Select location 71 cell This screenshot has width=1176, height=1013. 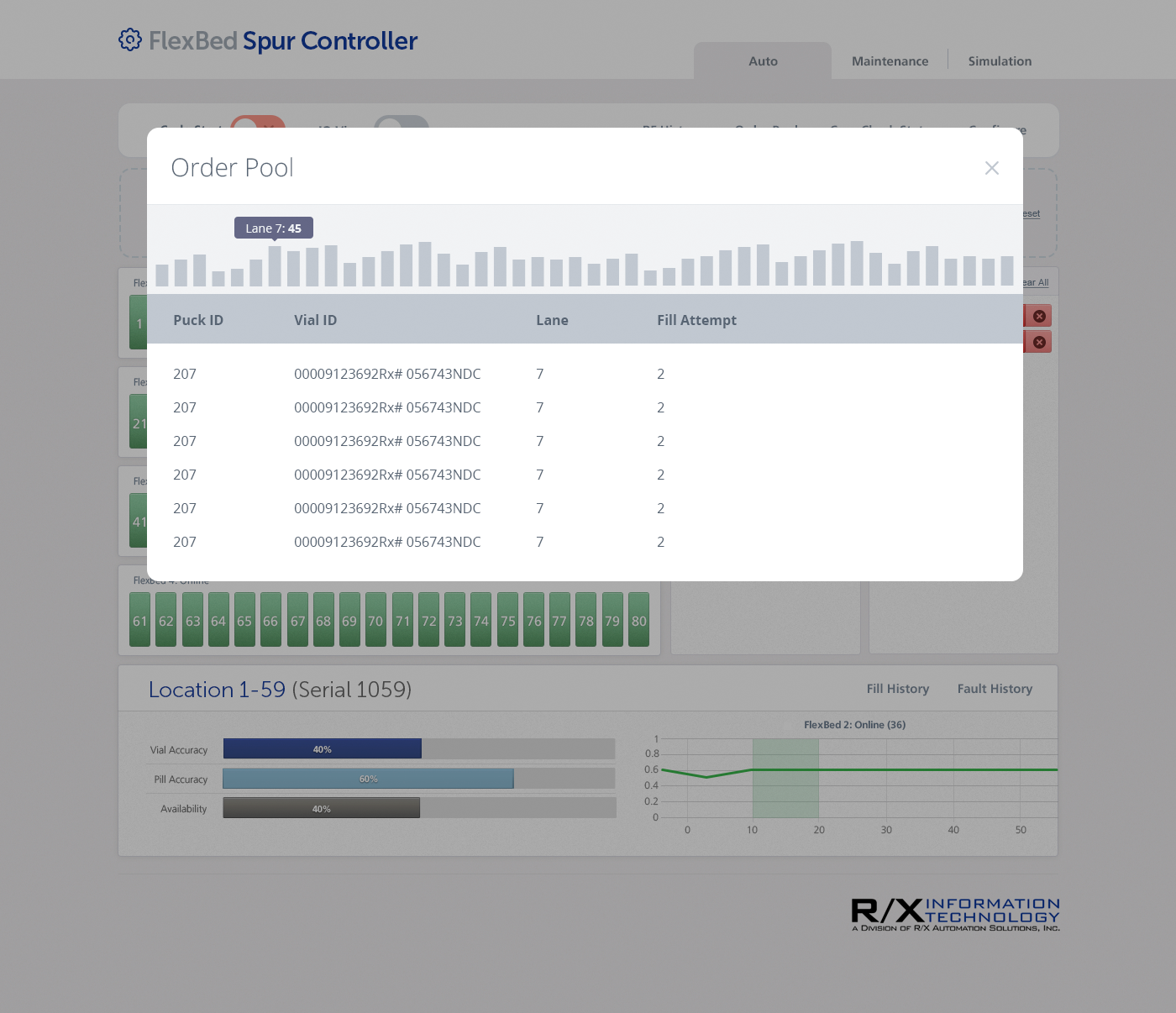coord(403,620)
